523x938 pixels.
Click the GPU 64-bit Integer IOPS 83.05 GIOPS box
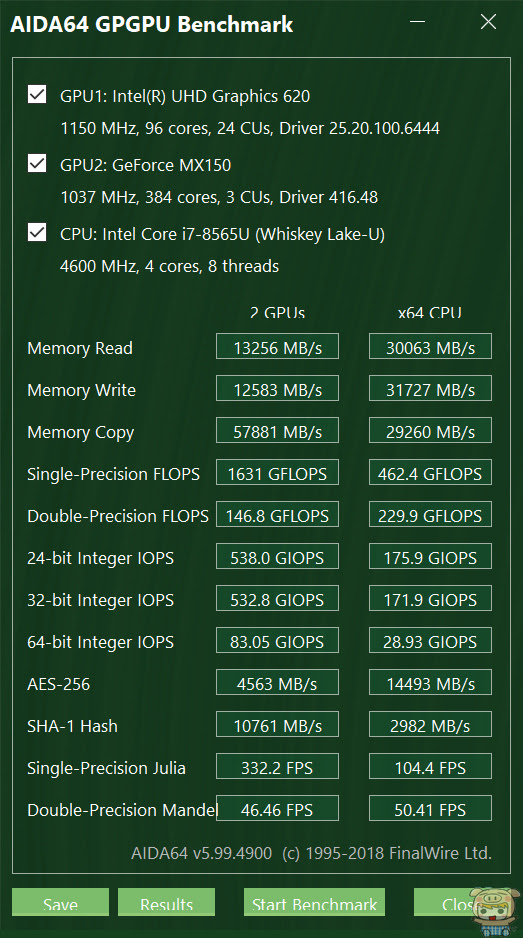click(278, 640)
